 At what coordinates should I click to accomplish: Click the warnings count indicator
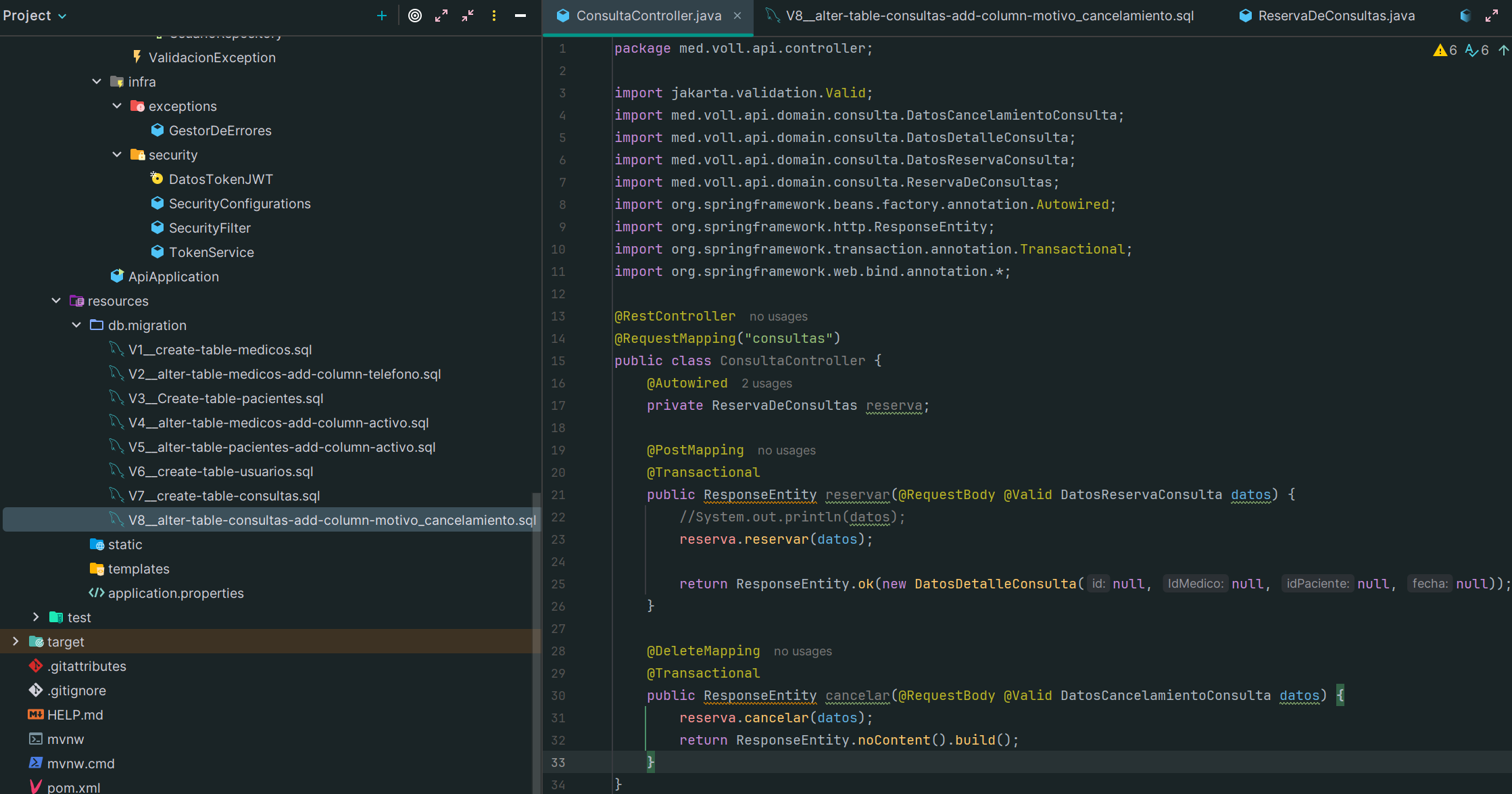point(1445,50)
